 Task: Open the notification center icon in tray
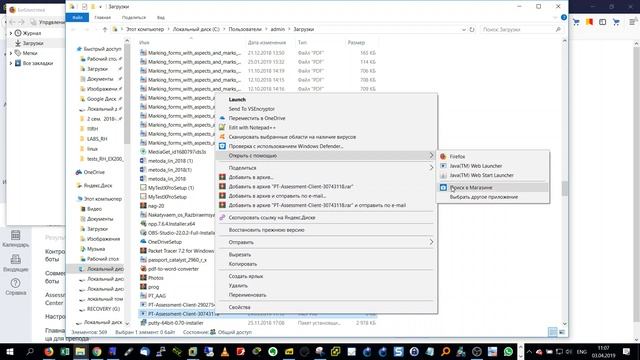tap(627, 351)
